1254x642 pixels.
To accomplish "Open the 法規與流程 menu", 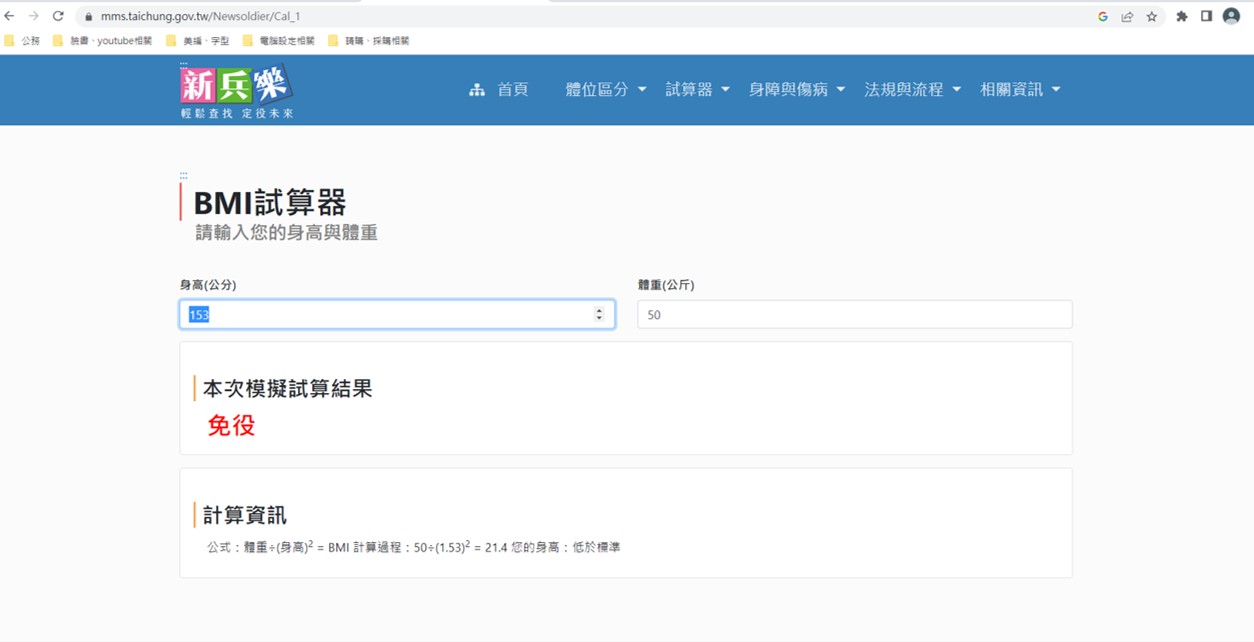I will click(913, 90).
